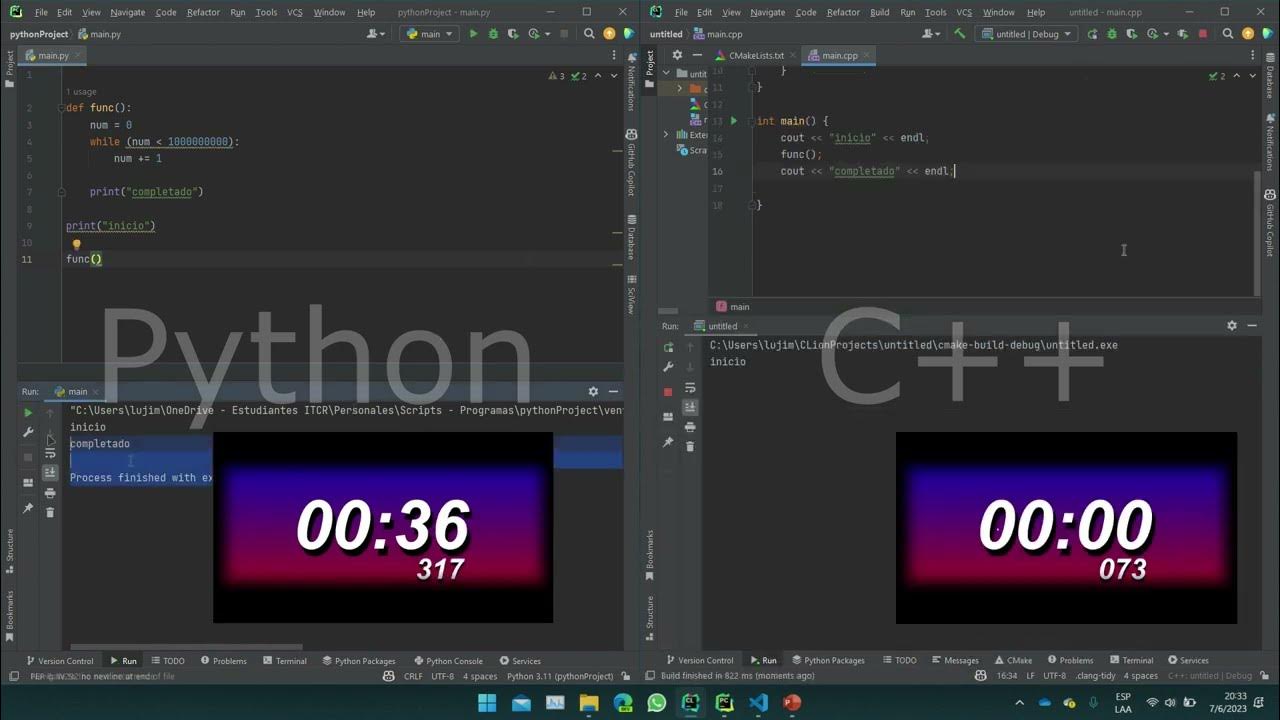Open Search Everywhere magnifier in CLion
This screenshot has height=720, width=1280.
pyautogui.click(x=1228, y=34)
